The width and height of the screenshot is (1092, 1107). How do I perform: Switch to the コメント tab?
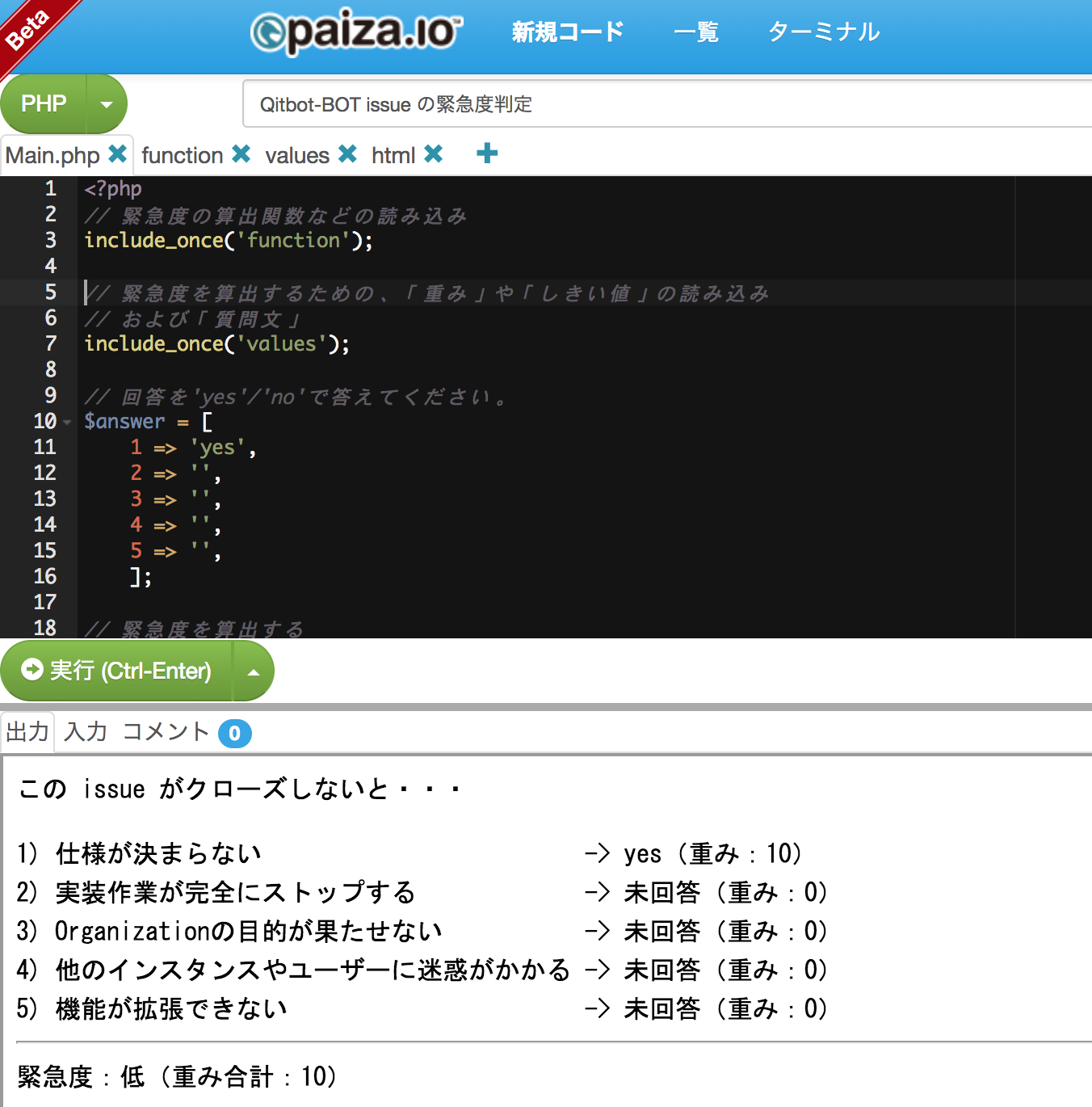(166, 732)
